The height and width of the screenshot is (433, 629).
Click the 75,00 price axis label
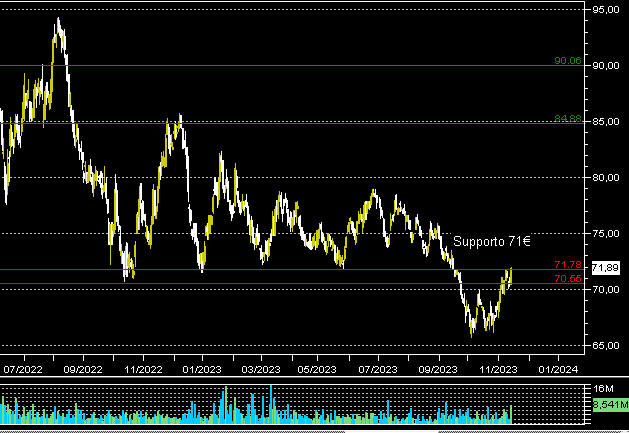606,234
